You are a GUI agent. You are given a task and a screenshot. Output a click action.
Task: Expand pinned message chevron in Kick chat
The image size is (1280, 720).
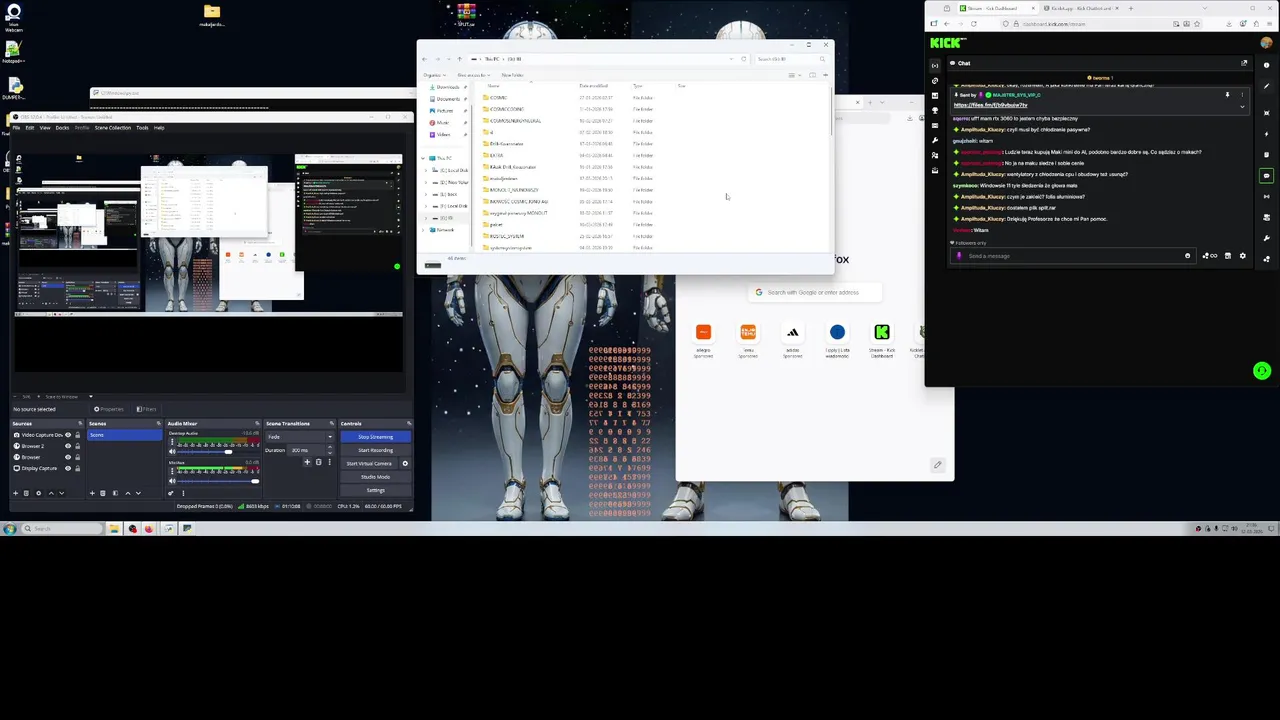coord(1242,106)
